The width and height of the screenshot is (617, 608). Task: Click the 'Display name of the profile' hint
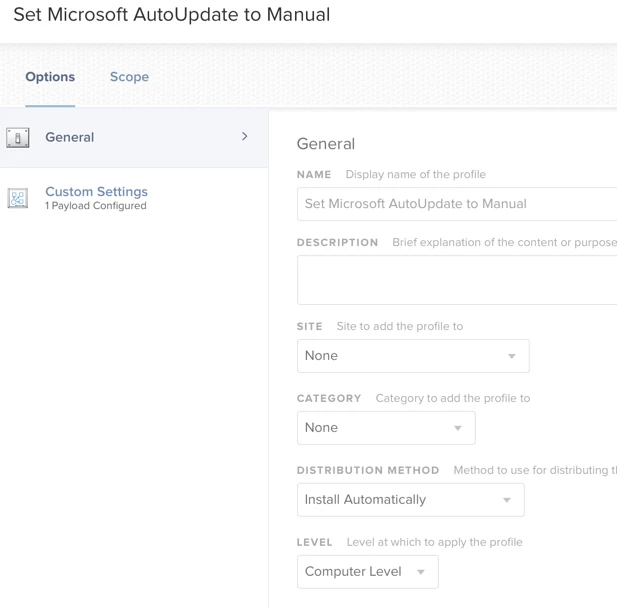point(416,174)
